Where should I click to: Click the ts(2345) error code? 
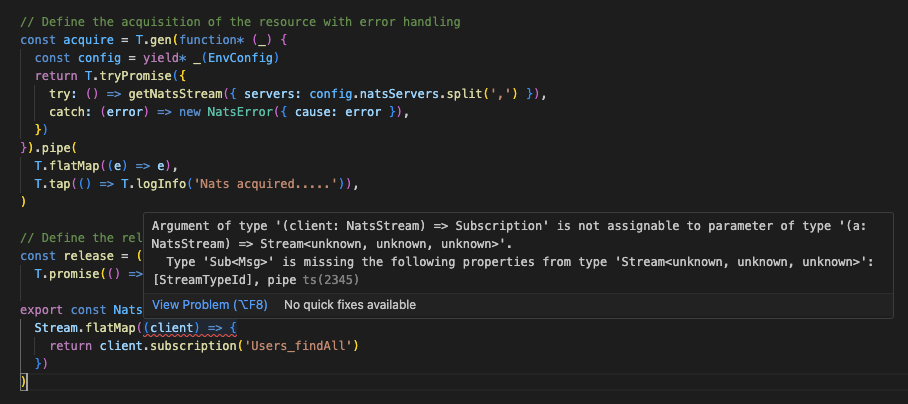coord(331,280)
